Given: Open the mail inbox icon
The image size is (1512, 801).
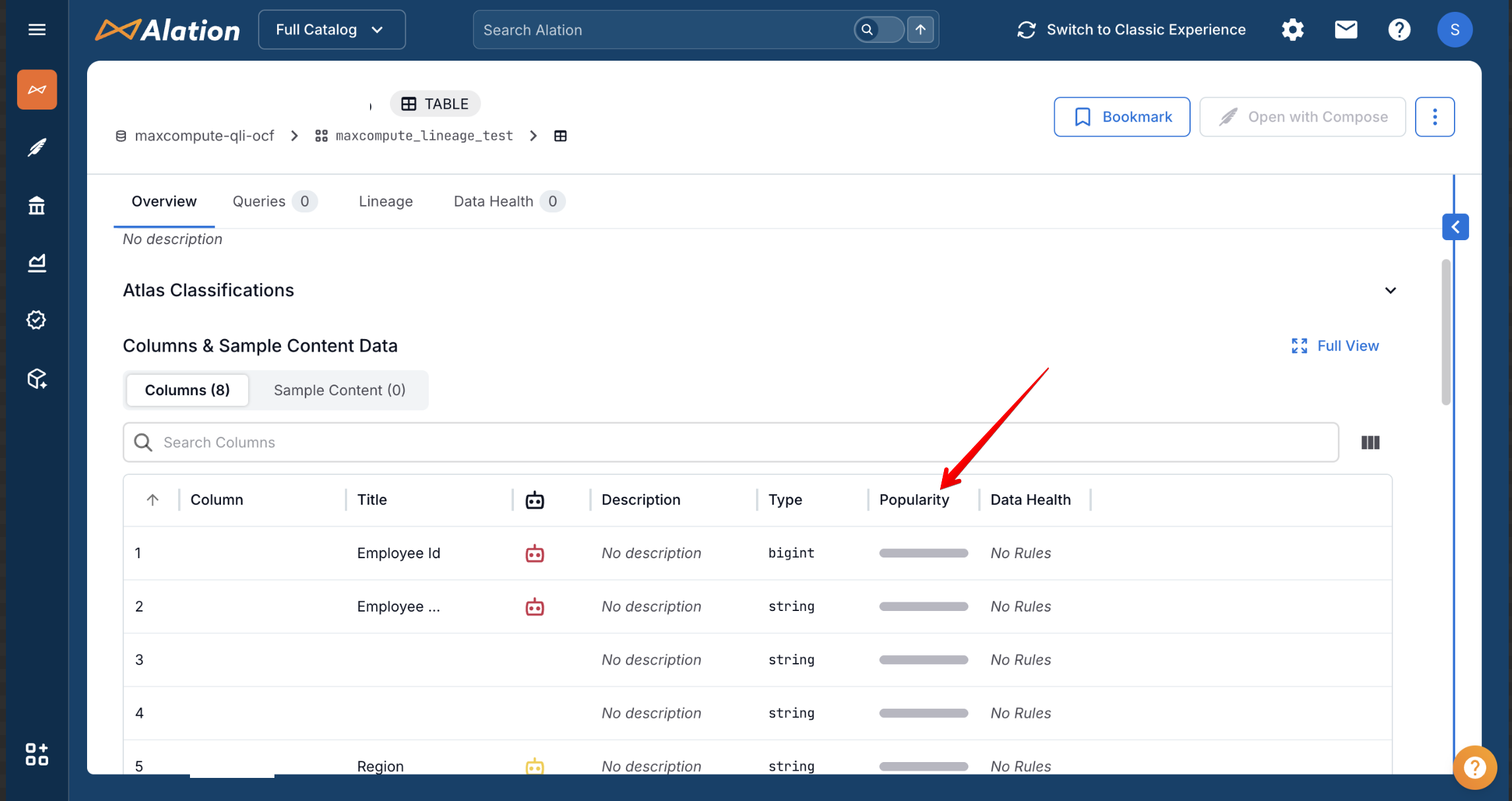Looking at the screenshot, I should 1346,30.
